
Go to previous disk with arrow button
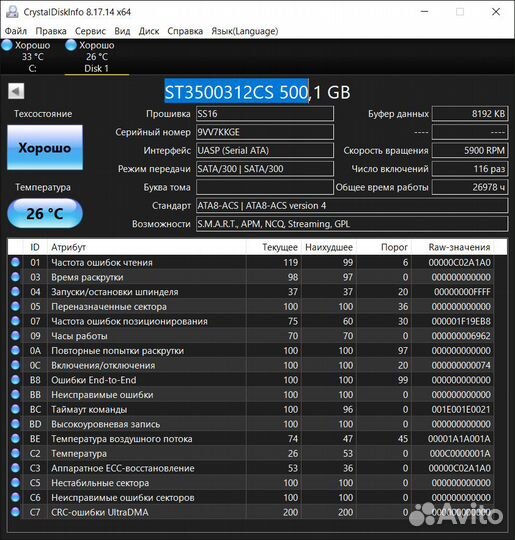[x=16, y=91]
